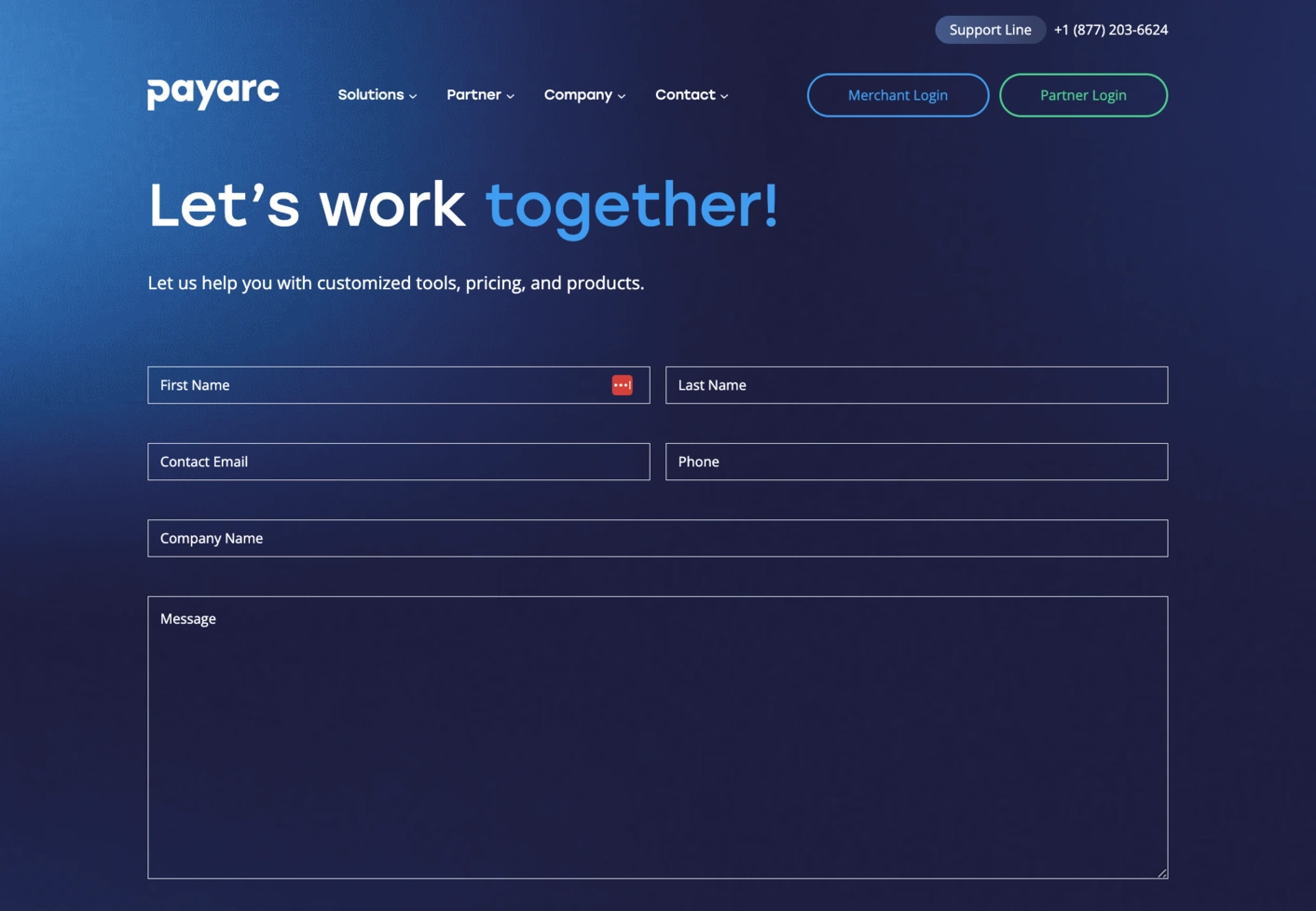
Task: Click the red password manager icon in First Name
Action: click(x=622, y=385)
